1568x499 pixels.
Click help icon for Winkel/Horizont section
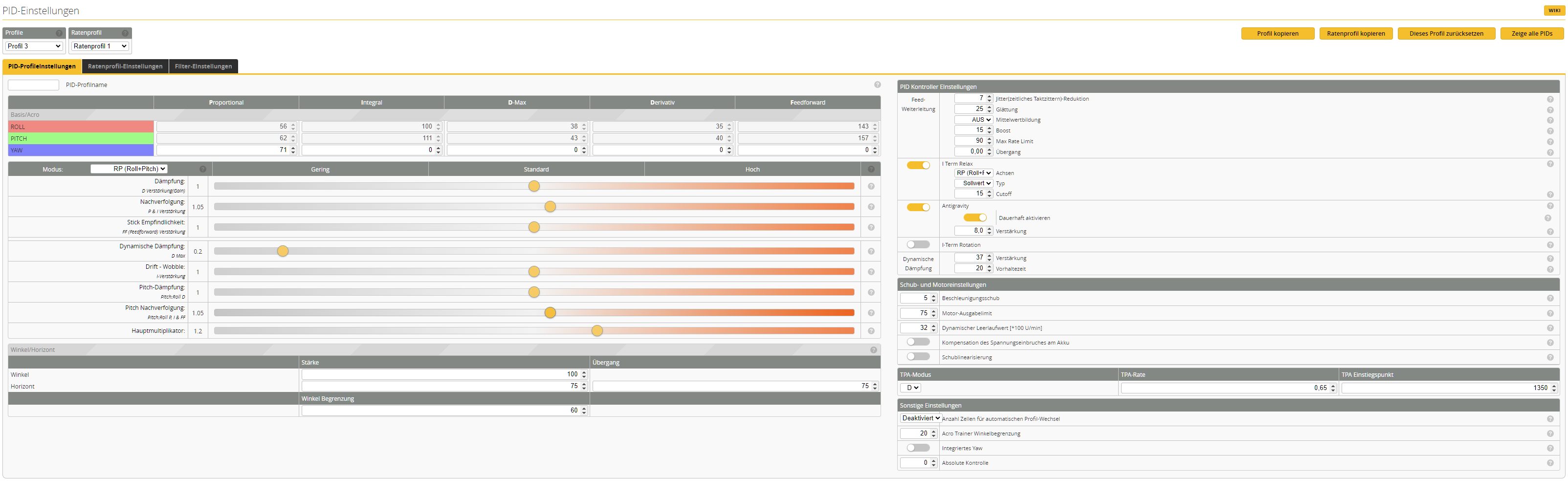874,350
